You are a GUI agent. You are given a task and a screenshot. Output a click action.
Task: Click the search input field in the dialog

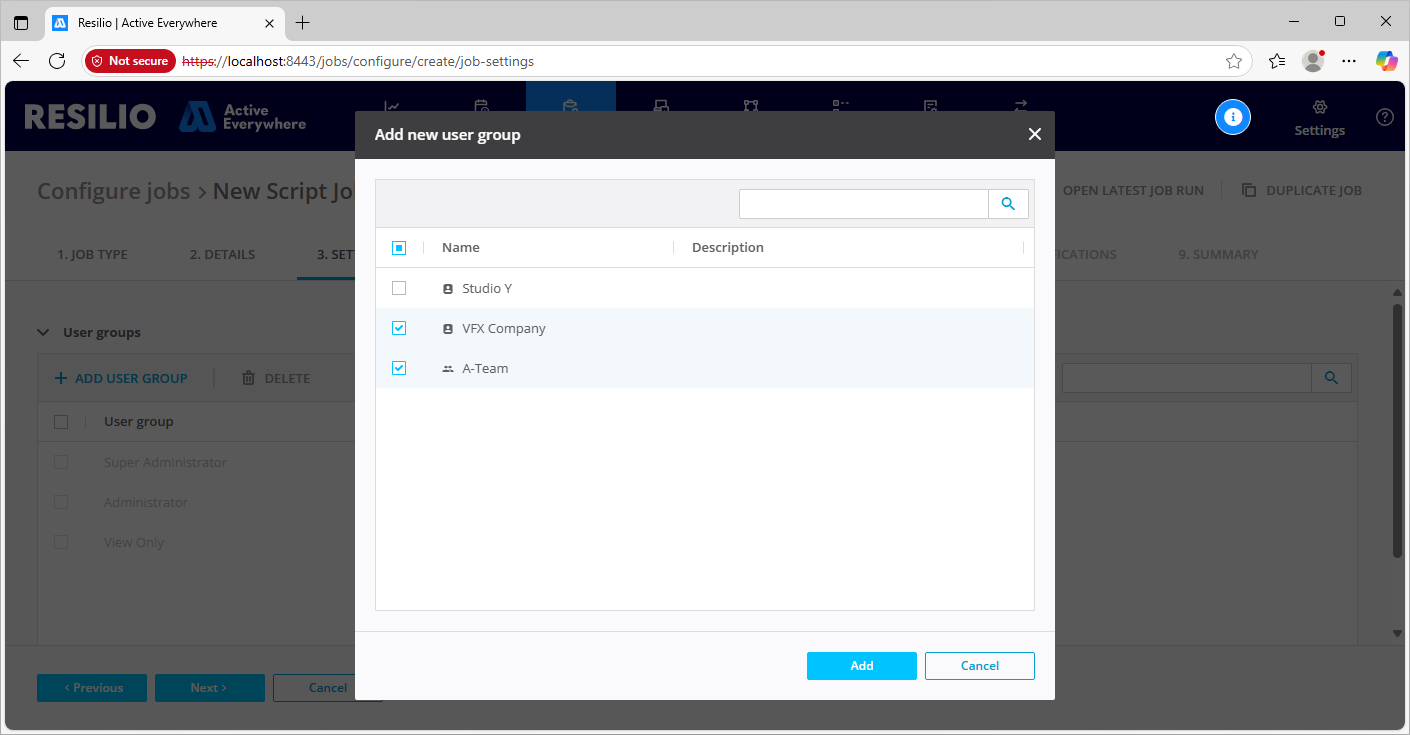(863, 204)
